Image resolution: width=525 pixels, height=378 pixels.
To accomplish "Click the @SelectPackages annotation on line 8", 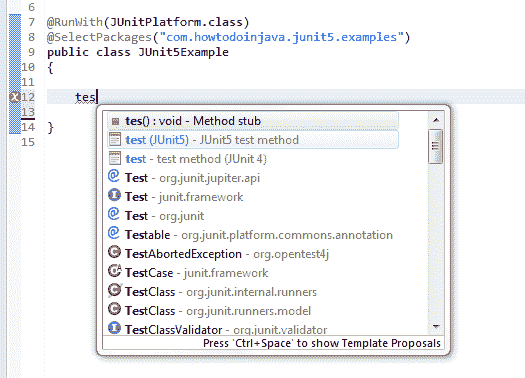I will [99, 37].
